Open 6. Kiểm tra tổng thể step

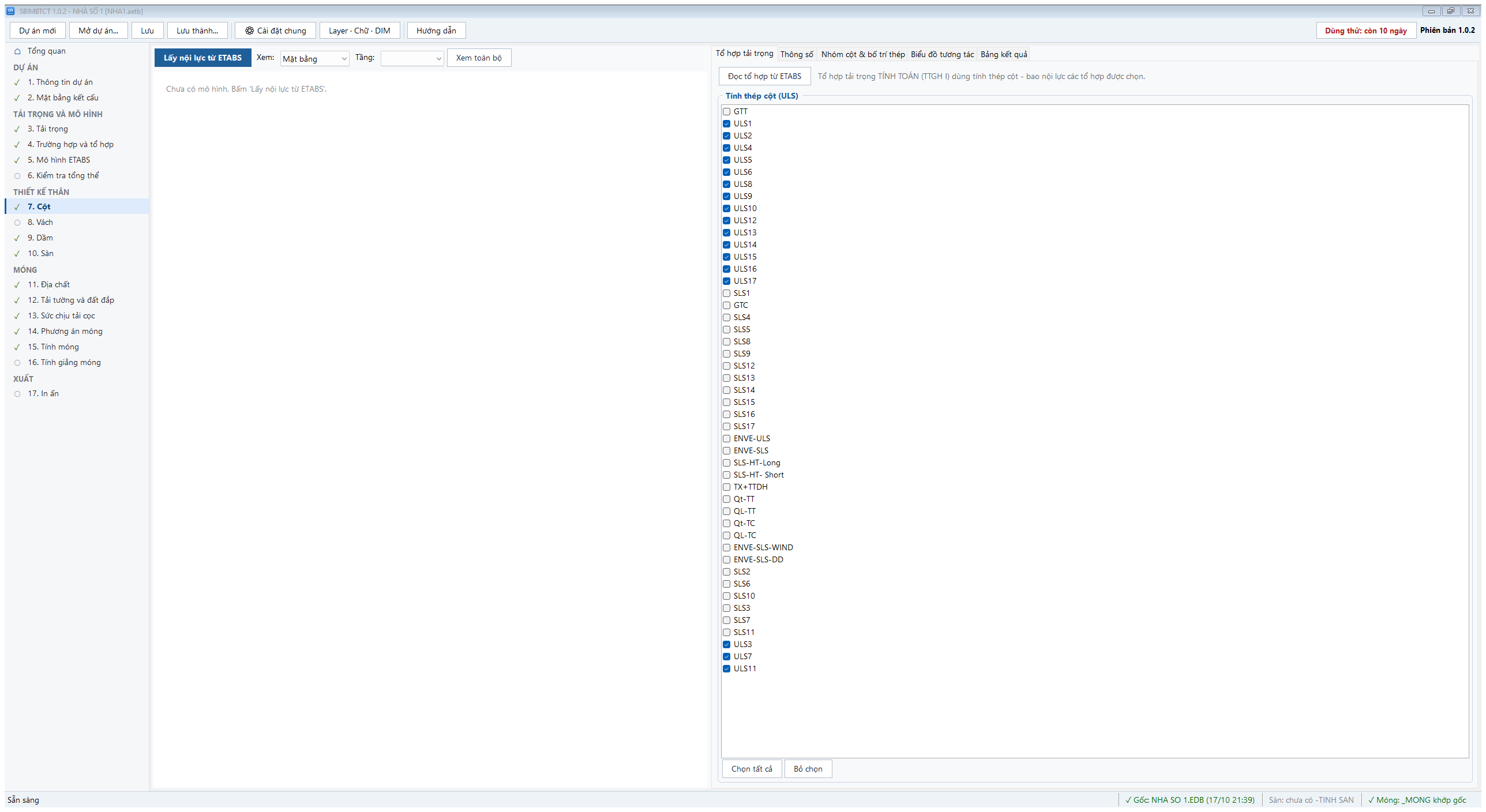(77, 176)
